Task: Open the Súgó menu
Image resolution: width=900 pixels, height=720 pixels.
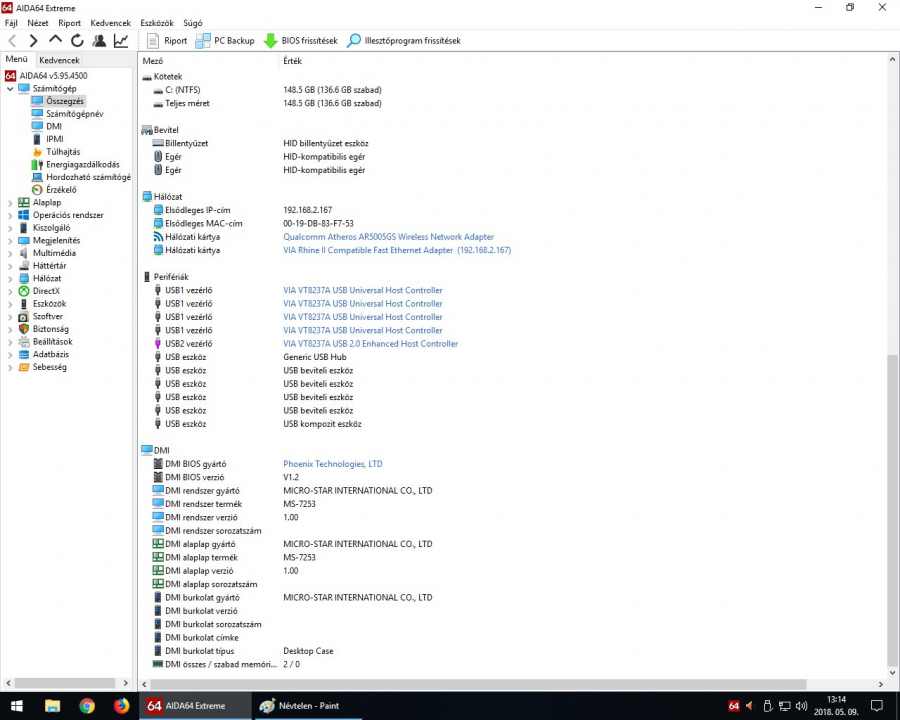Action: coord(193,23)
